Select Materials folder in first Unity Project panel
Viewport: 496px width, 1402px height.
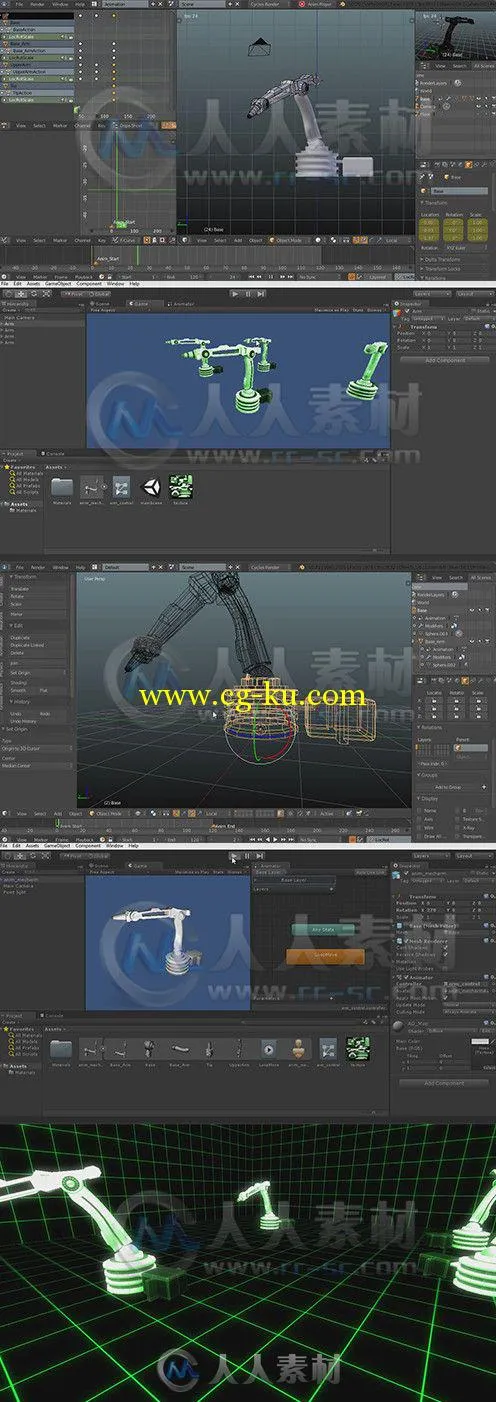(61, 487)
